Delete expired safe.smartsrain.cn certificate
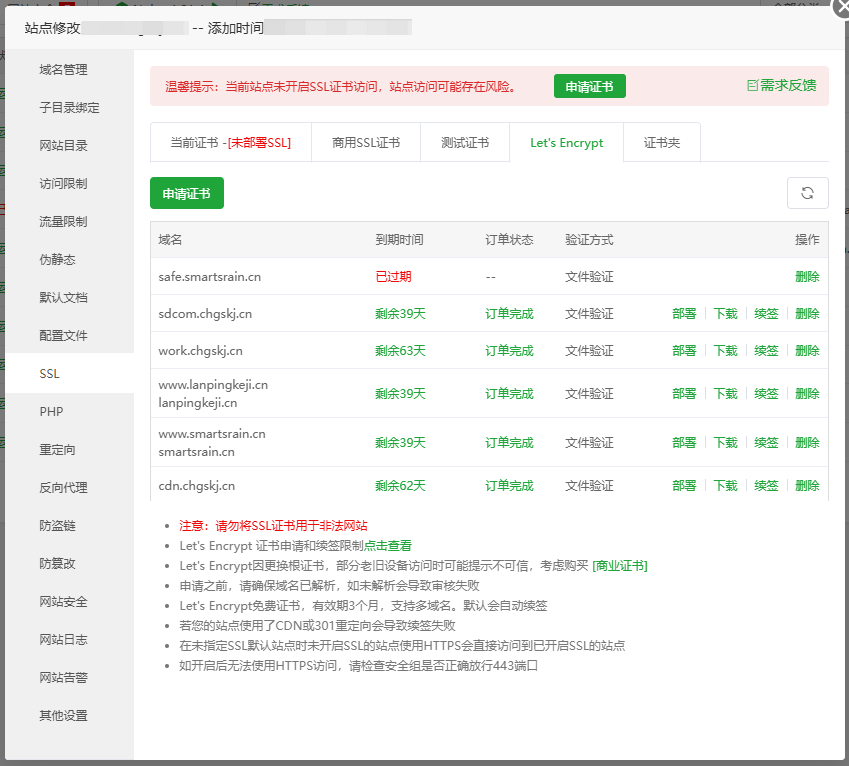The height and width of the screenshot is (766, 849). pos(806,277)
